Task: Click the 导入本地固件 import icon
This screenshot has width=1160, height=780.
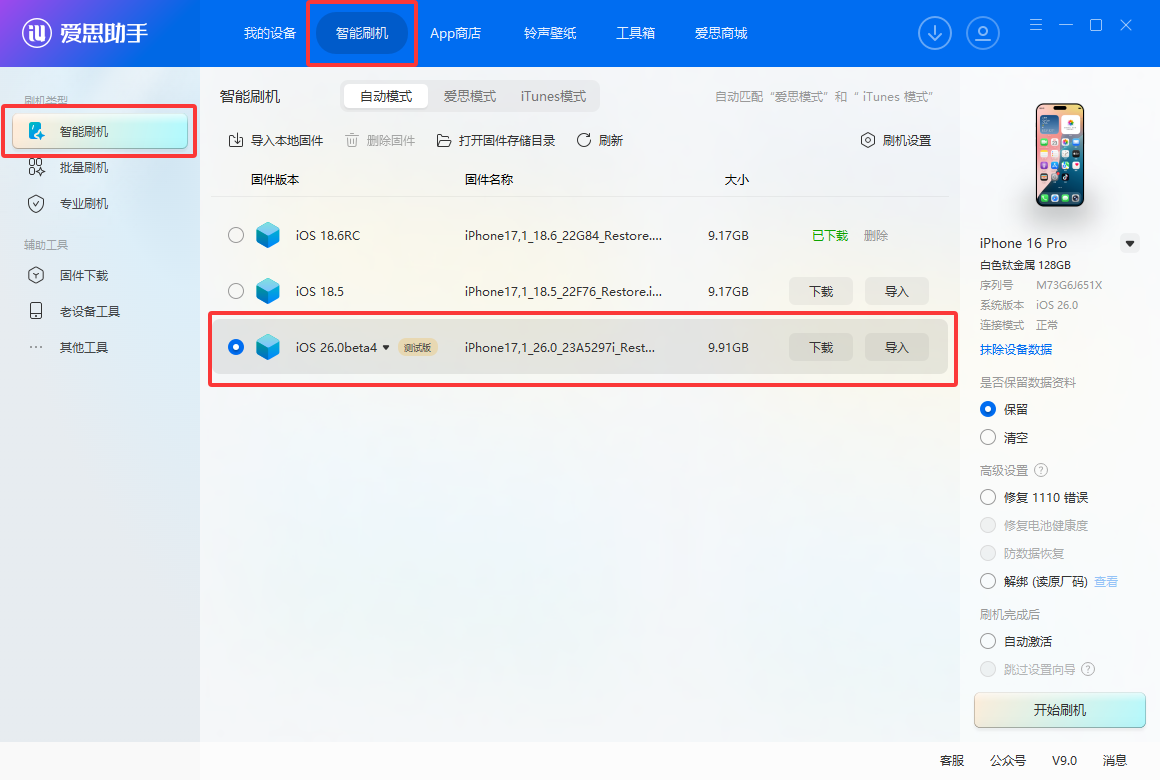Action: 236,140
